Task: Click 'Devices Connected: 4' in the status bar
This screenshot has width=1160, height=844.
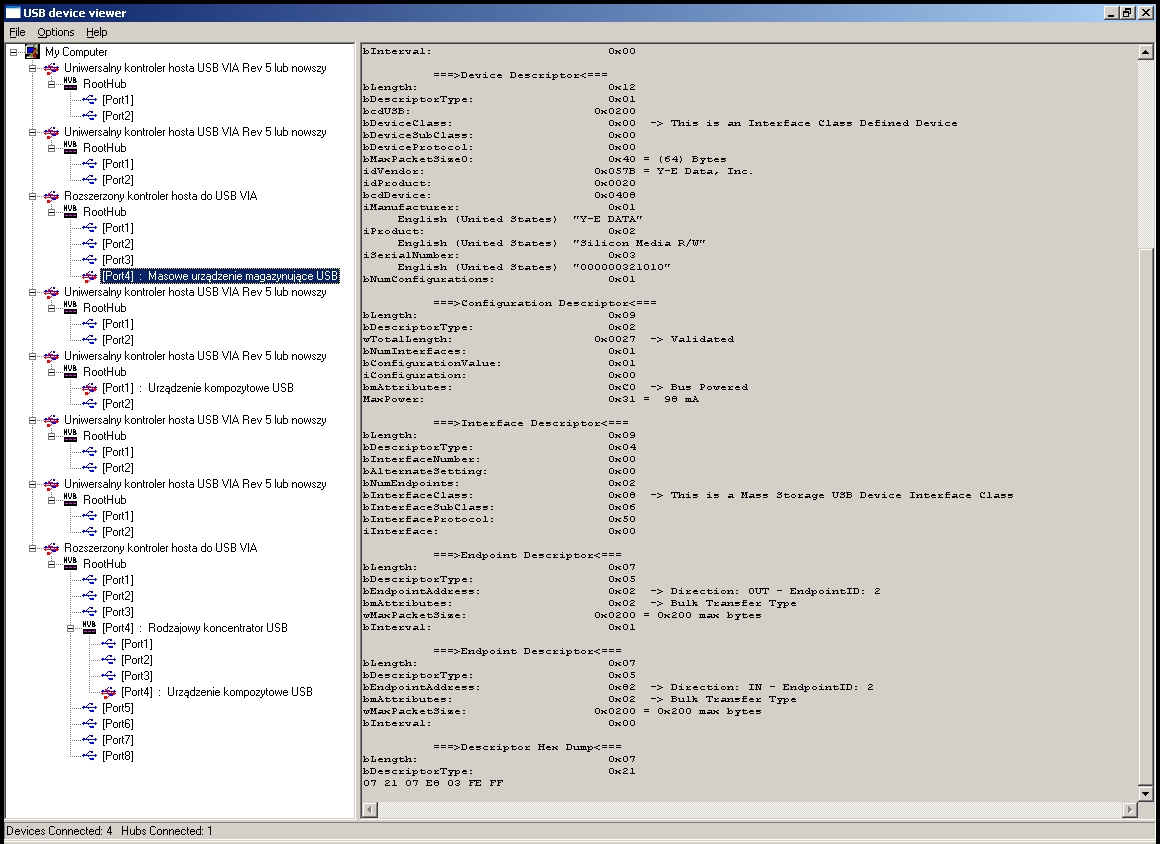Action: pyautogui.click(x=59, y=831)
